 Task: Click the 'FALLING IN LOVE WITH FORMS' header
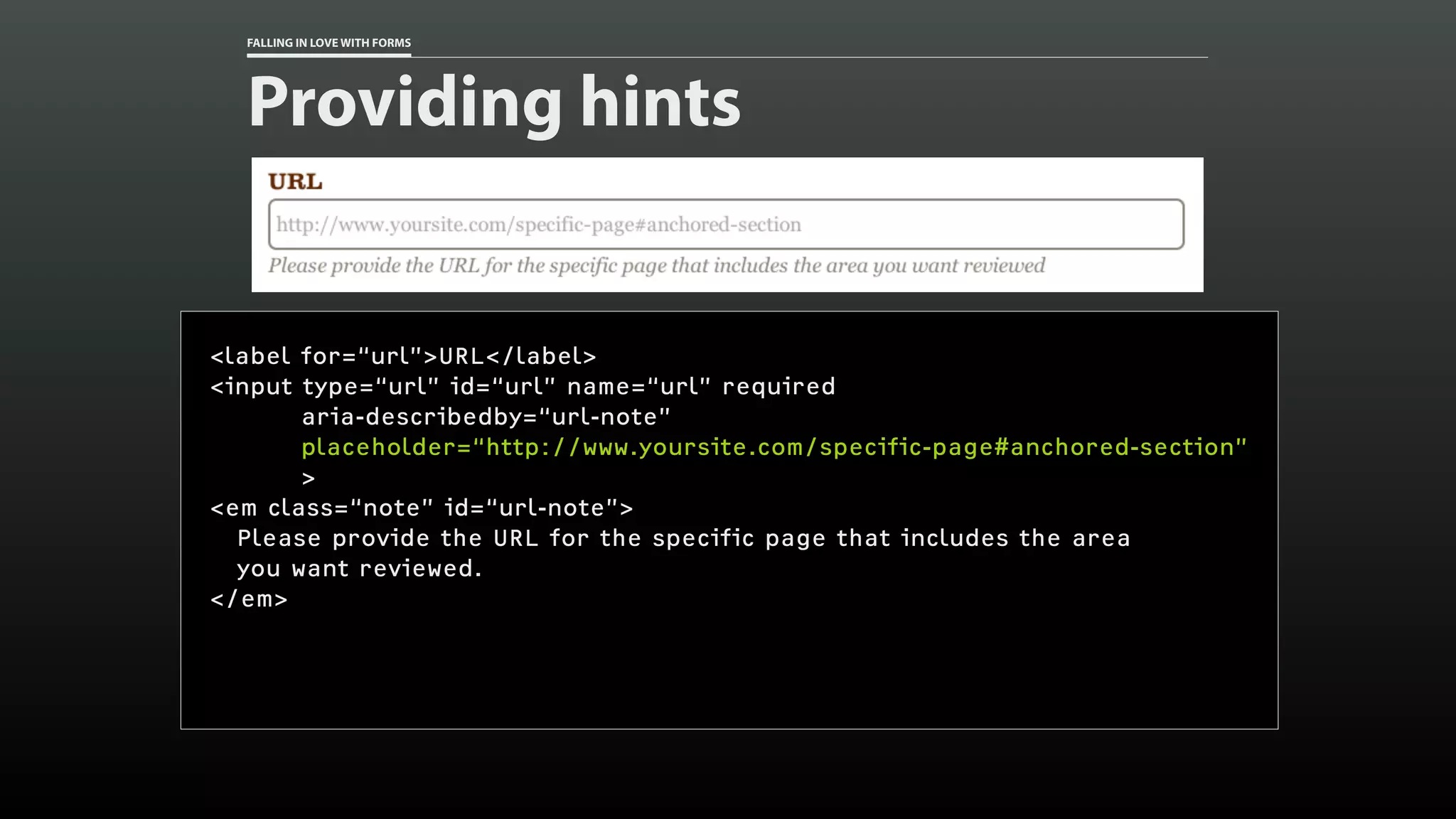[x=328, y=43]
